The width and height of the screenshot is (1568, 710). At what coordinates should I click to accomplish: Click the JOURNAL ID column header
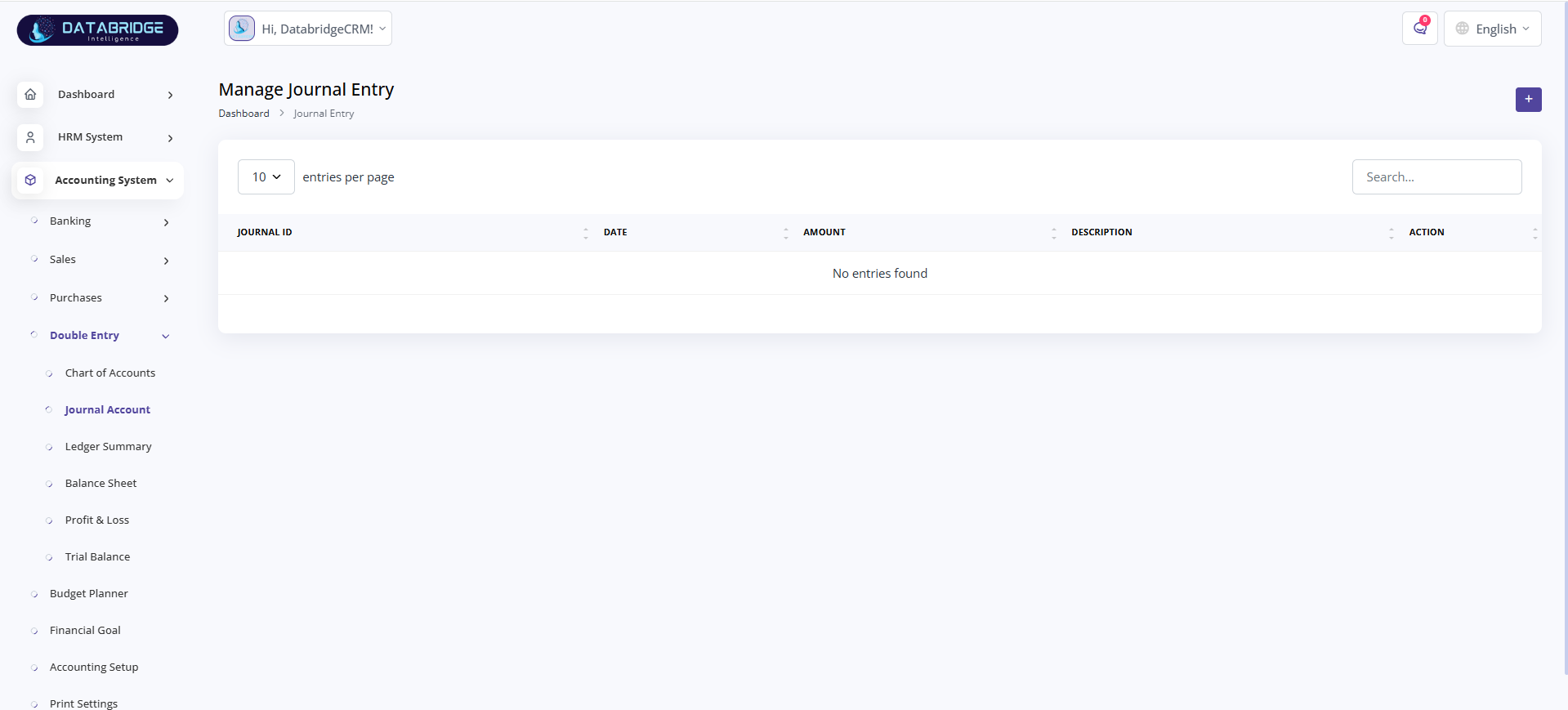click(x=265, y=233)
